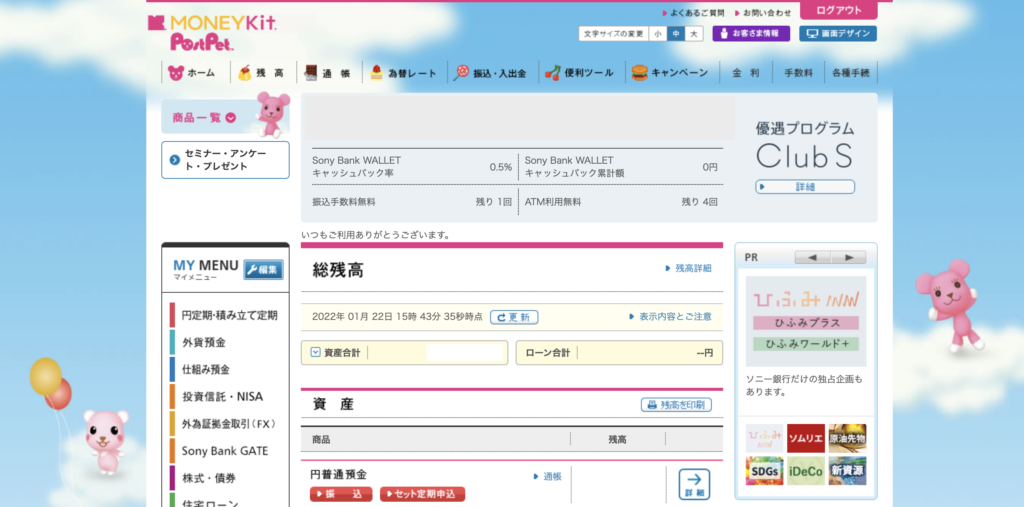
Task: Open the キャンペーン navigation item
Action: [x=671, y=73]
